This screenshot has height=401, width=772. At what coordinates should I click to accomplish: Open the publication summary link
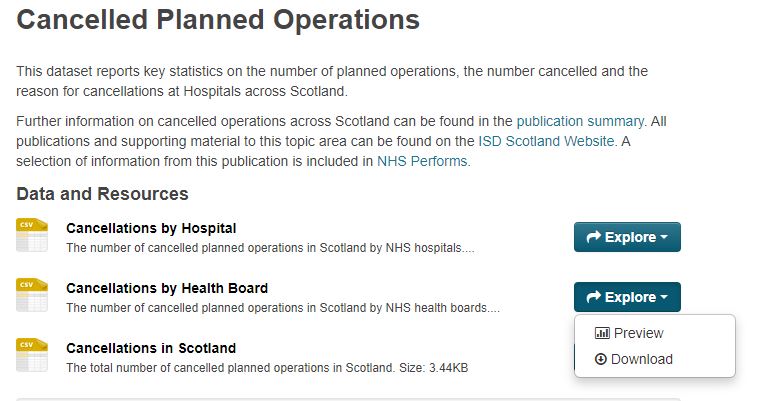[x=580, y=121]
